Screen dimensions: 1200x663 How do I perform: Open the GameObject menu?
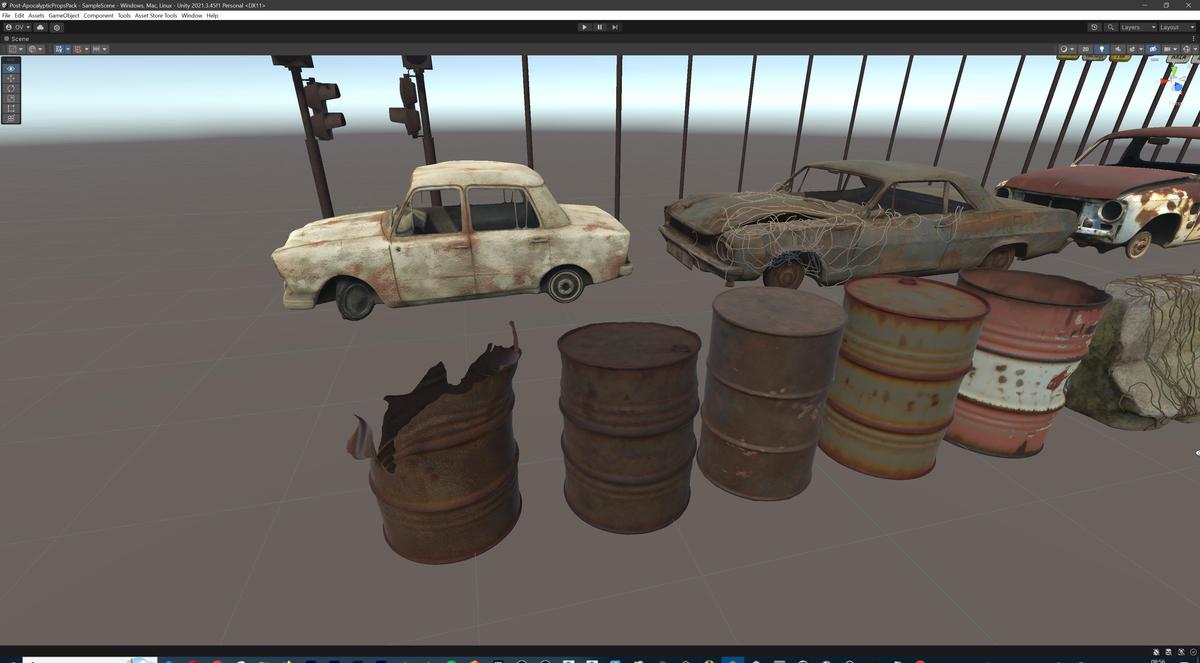(63, 15)
